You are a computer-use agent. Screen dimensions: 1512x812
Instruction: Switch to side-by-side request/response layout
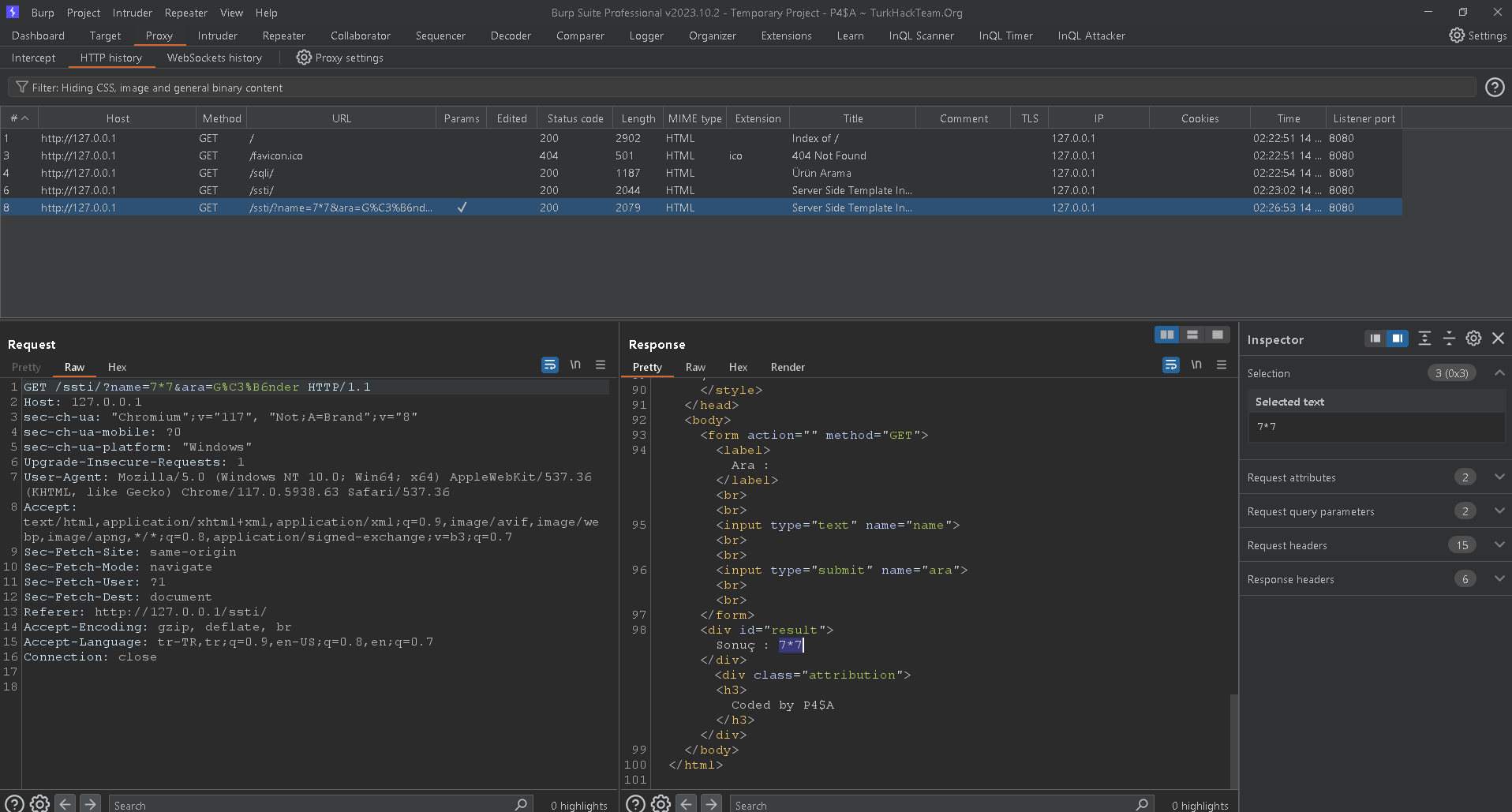point(1167,335)
